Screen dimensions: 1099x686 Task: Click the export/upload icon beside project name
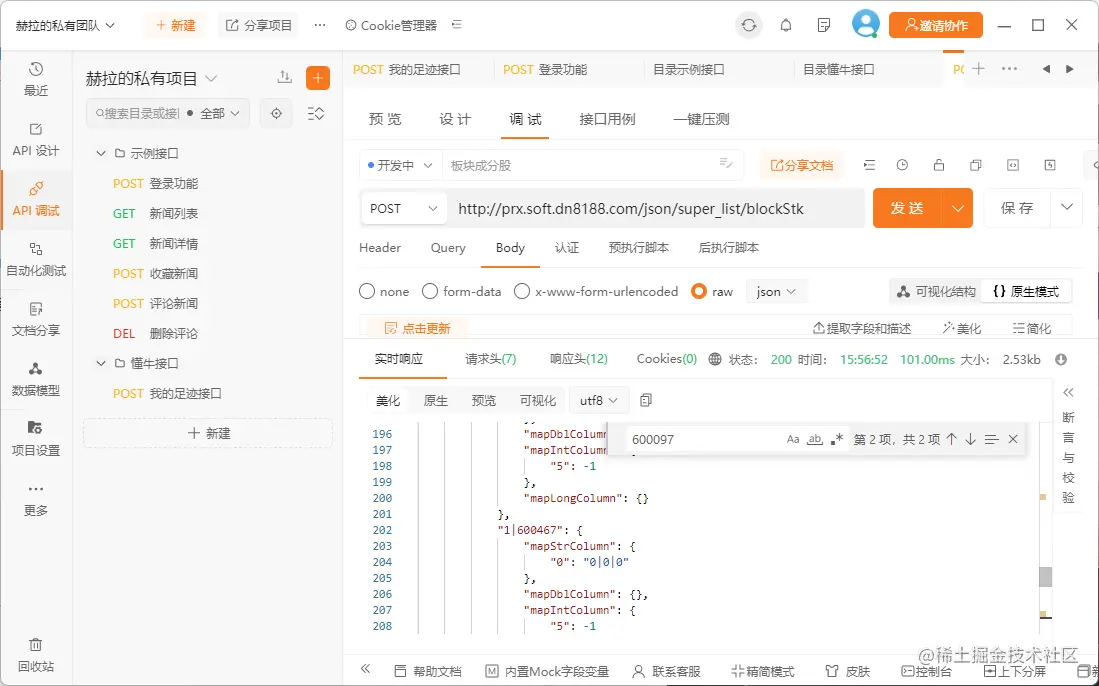pyautogui.click(x=284, y=77)
